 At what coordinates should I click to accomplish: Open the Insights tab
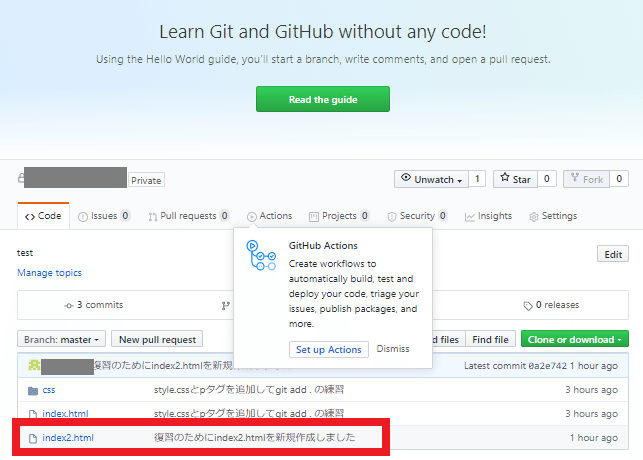[x=488, y=216]
